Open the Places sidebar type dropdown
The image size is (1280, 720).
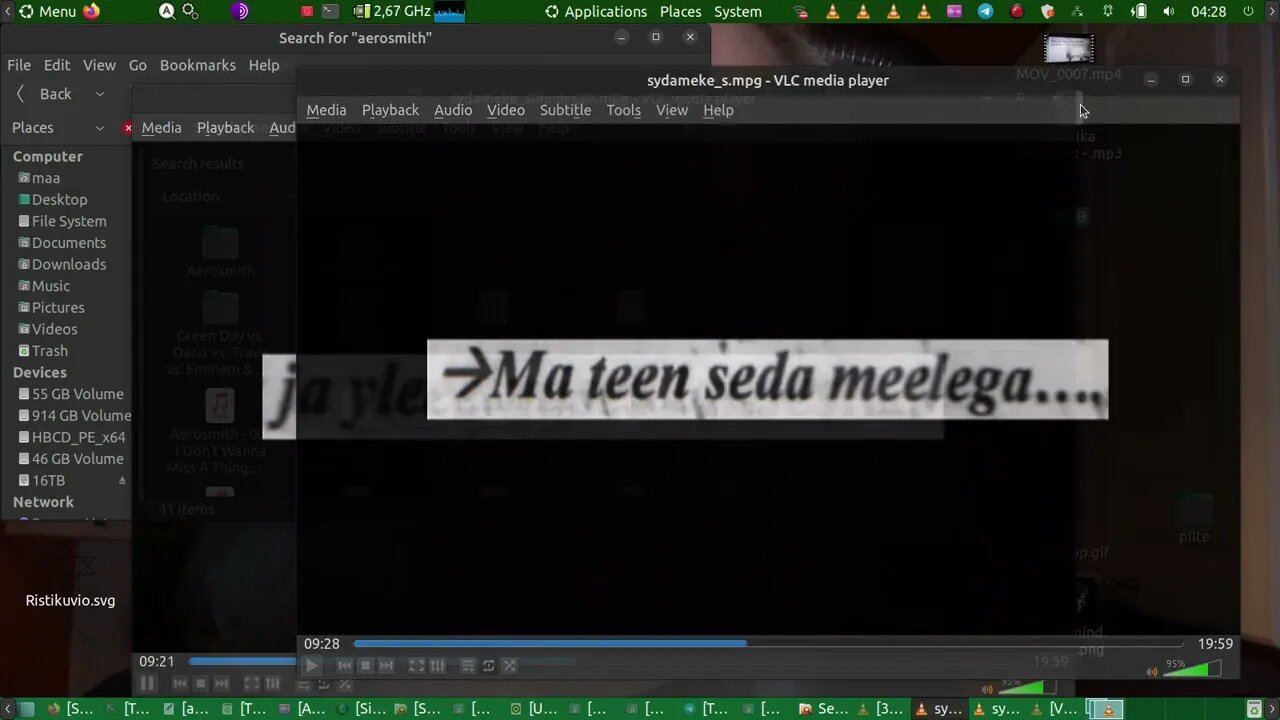(58, 128)
